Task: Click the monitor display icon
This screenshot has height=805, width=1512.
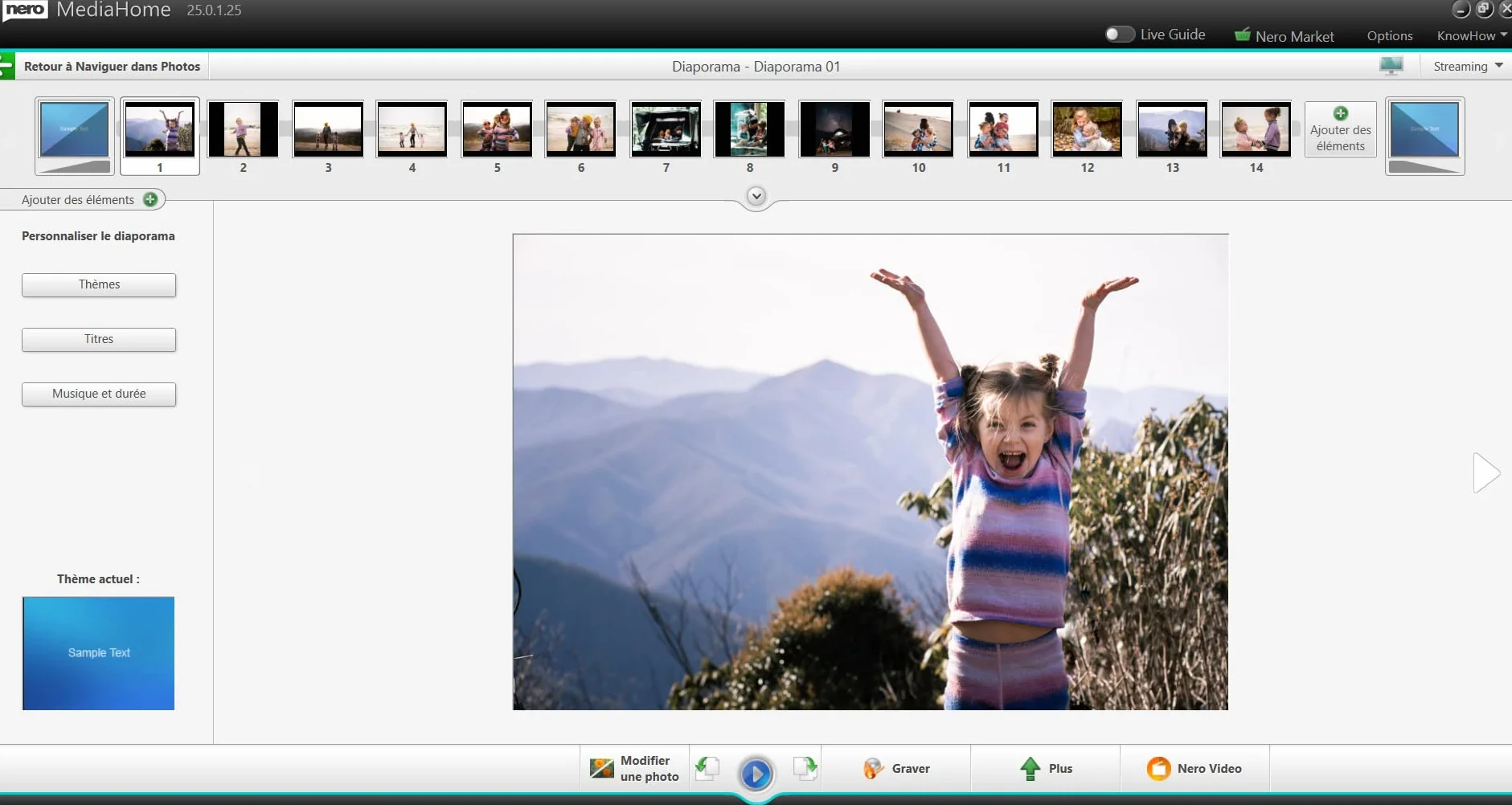Action: pyautogui.click(x=1391, y=67)
